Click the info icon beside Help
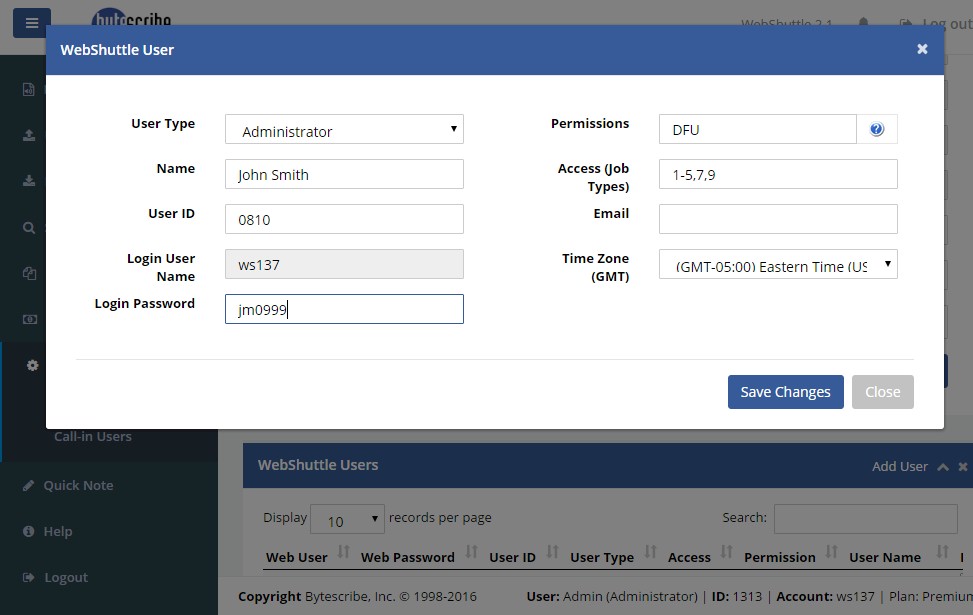973x615 pixels. [29, 531]
